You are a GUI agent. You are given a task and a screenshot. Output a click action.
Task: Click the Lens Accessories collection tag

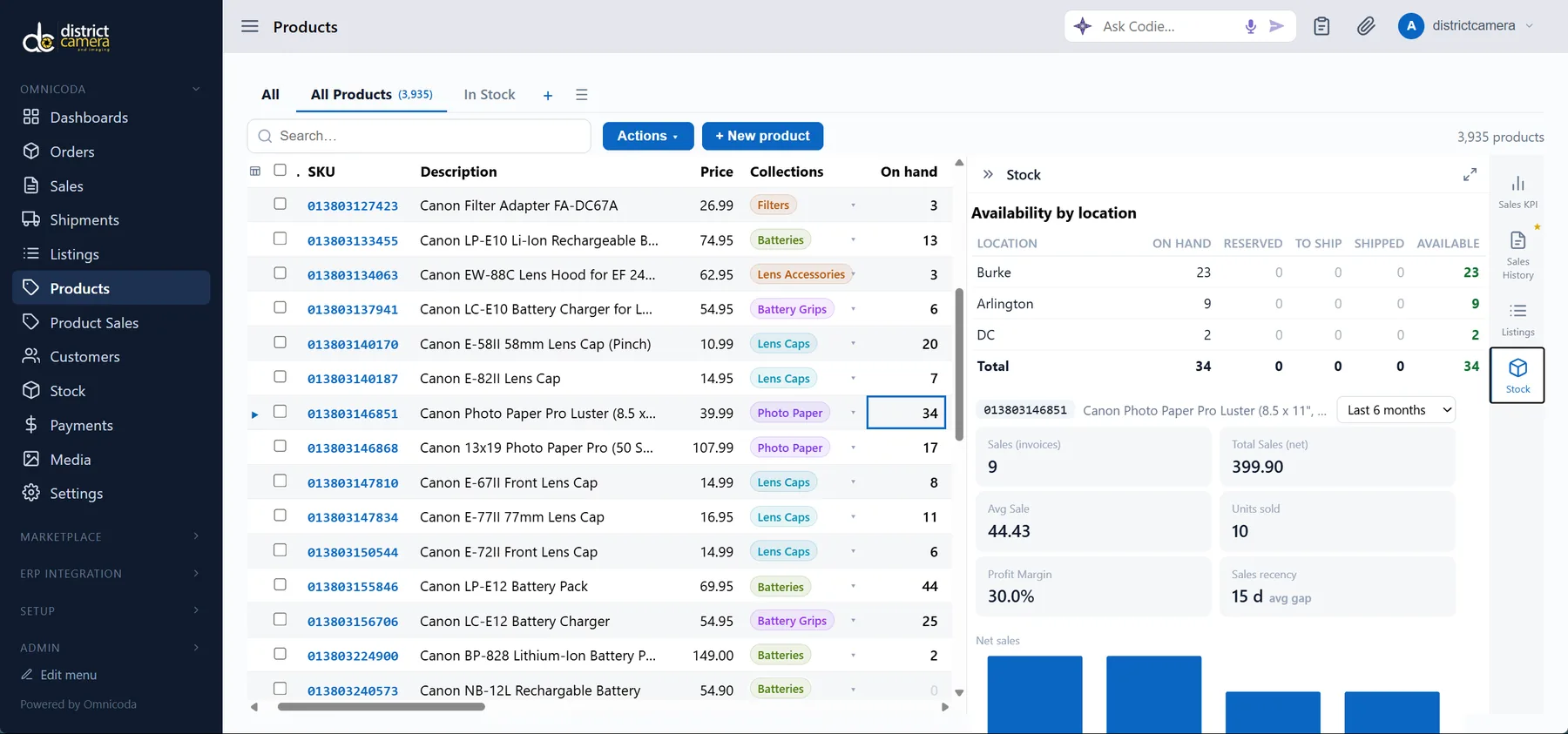coord(801,274)
